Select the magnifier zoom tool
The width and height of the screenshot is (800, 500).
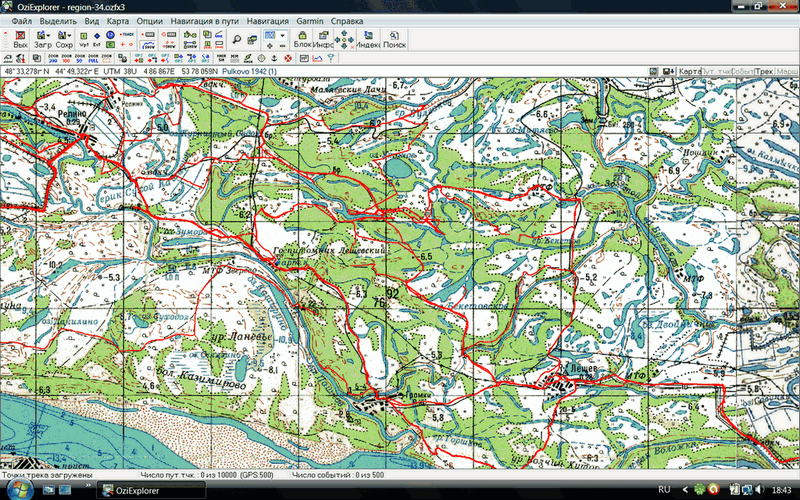pos(236,39)
